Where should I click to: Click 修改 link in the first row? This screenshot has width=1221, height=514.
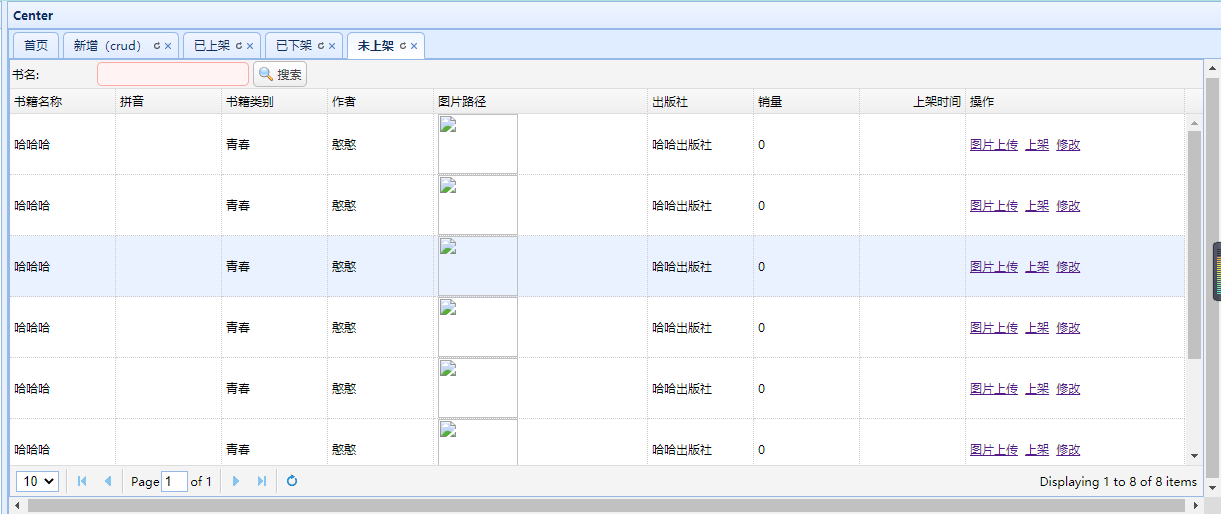[1068, 145]
